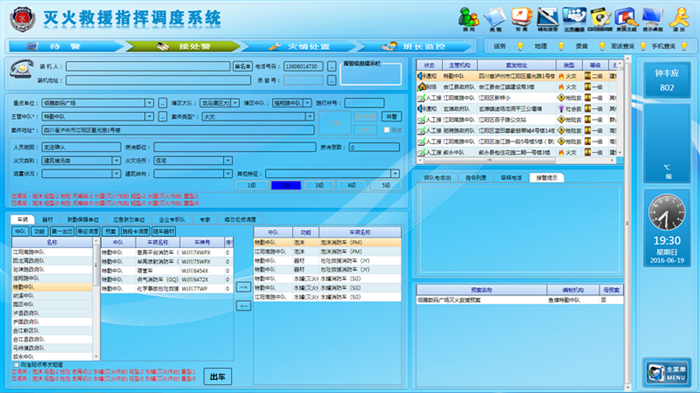The image size is (700, 393).
Task: Open the 主菜单 MENU button
Action: [667, 373]
